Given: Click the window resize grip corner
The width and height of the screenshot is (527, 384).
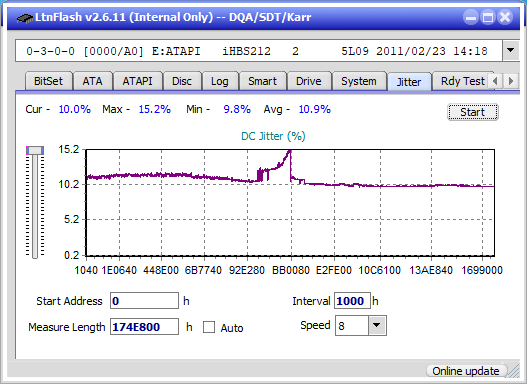Looking at the screenshot, I should coord(514,371).
